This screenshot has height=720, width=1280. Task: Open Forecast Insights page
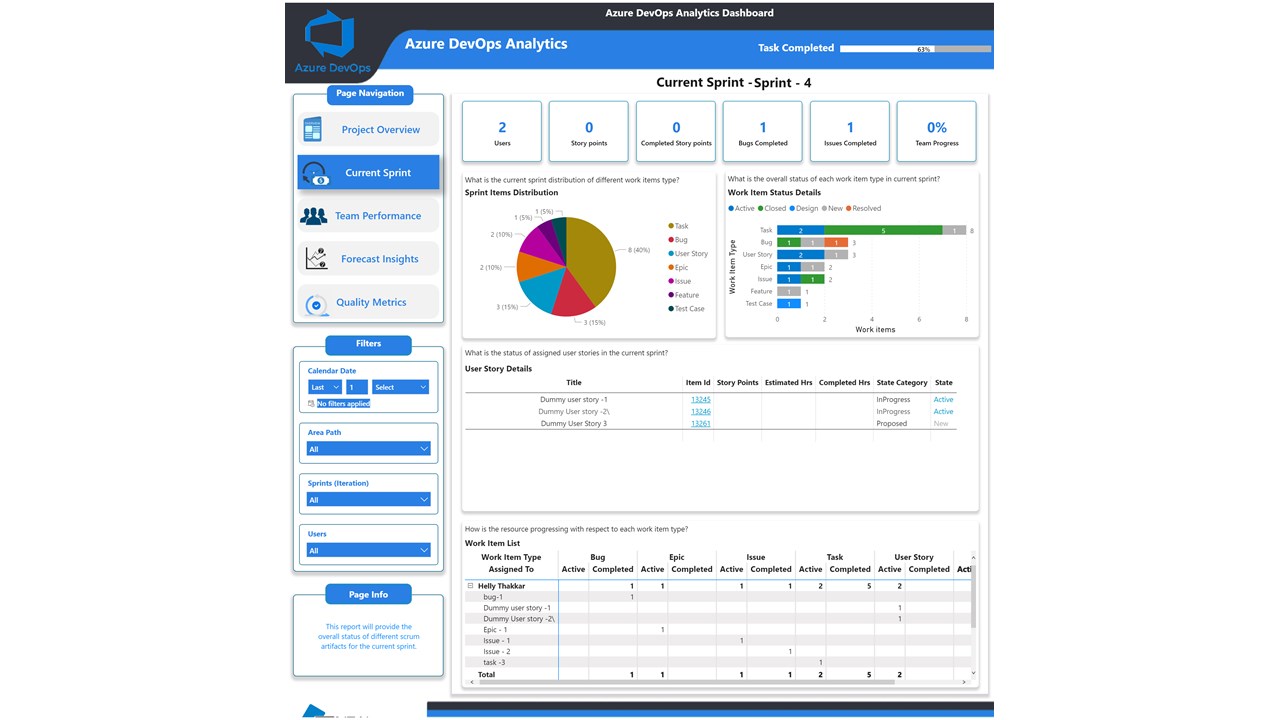pyautogui.click(x=368, y=259)
